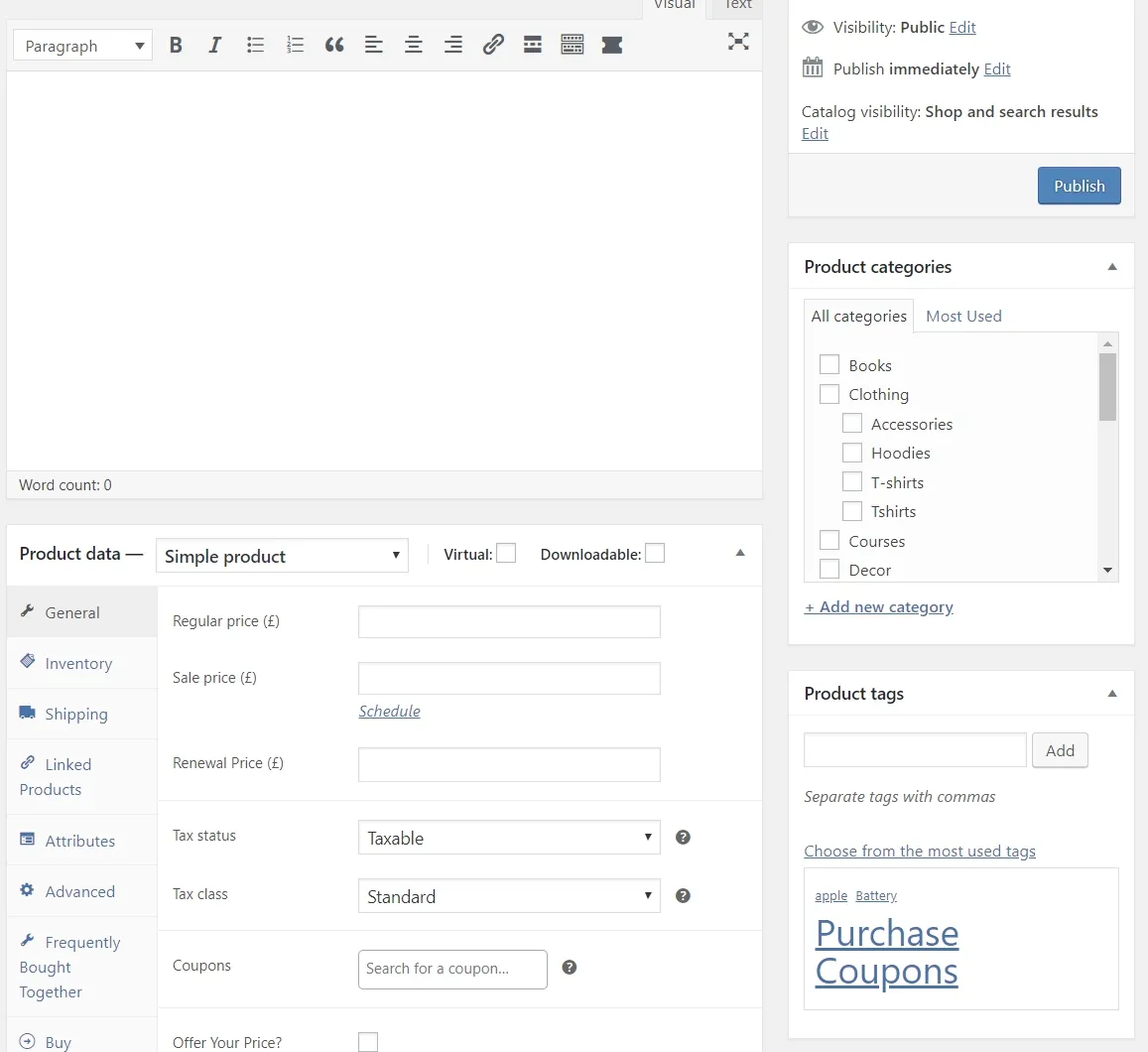Open the Linked Products tab
Viewport: 1148px width, 1052px height.
[82, 777]
